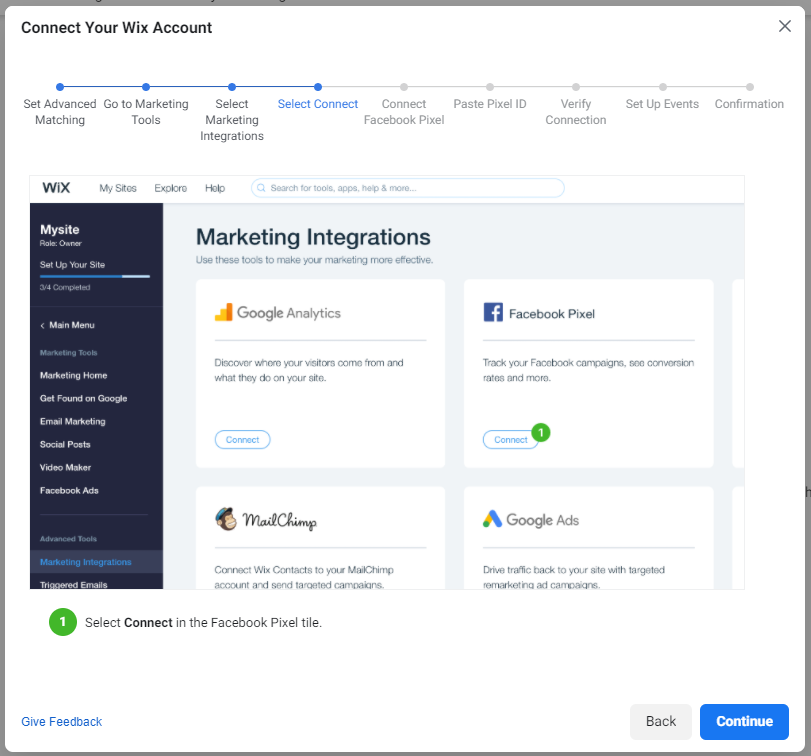Click the Confirmation step dot

click(749, 87)
